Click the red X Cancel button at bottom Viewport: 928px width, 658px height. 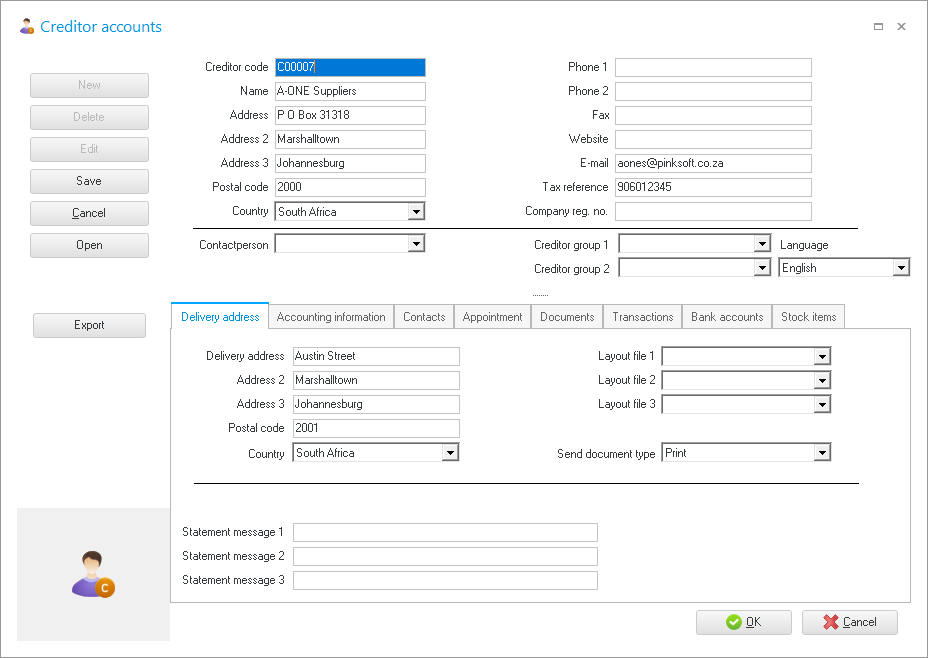point(849,622)
